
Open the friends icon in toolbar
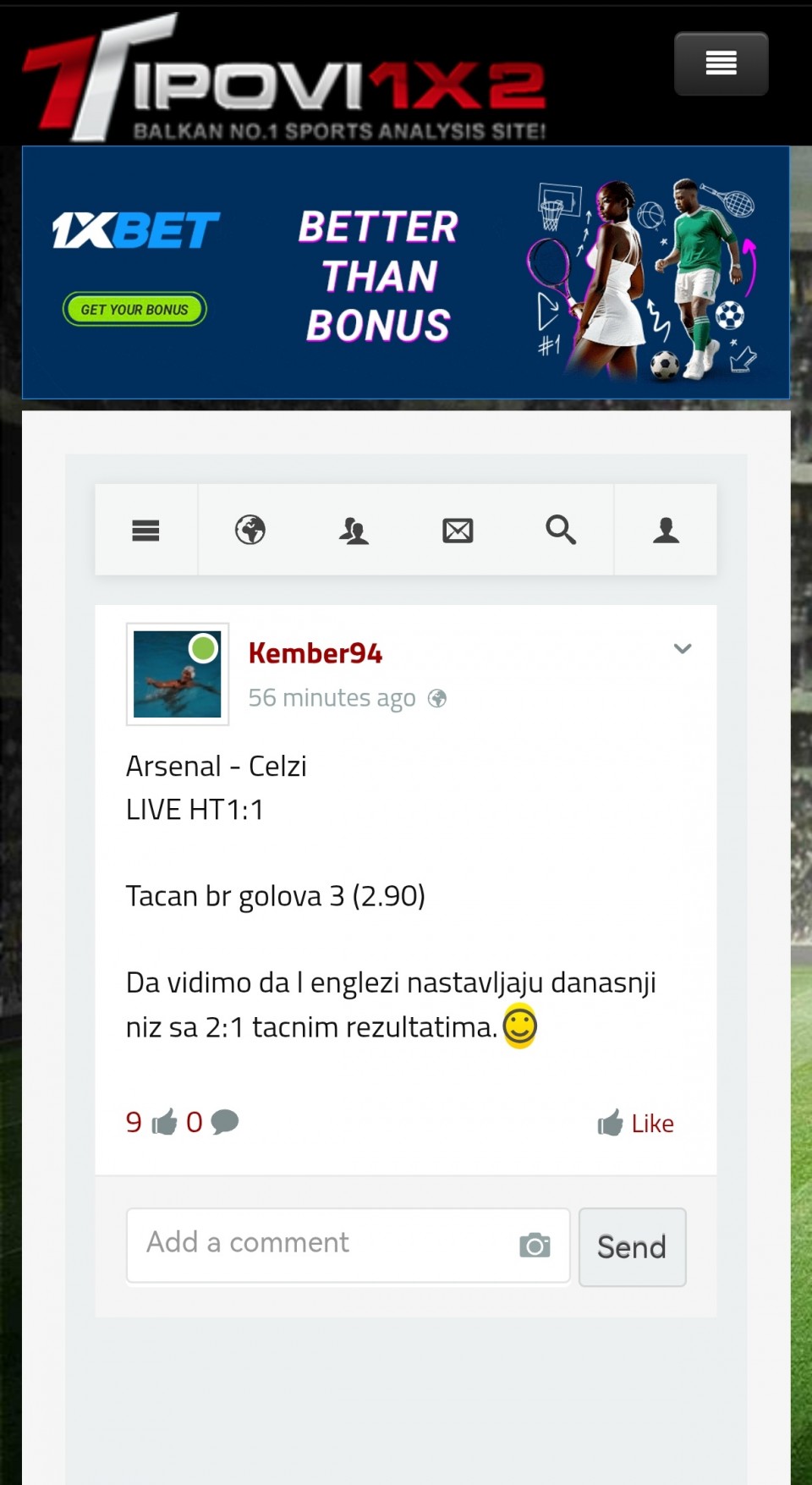(354, 531)
